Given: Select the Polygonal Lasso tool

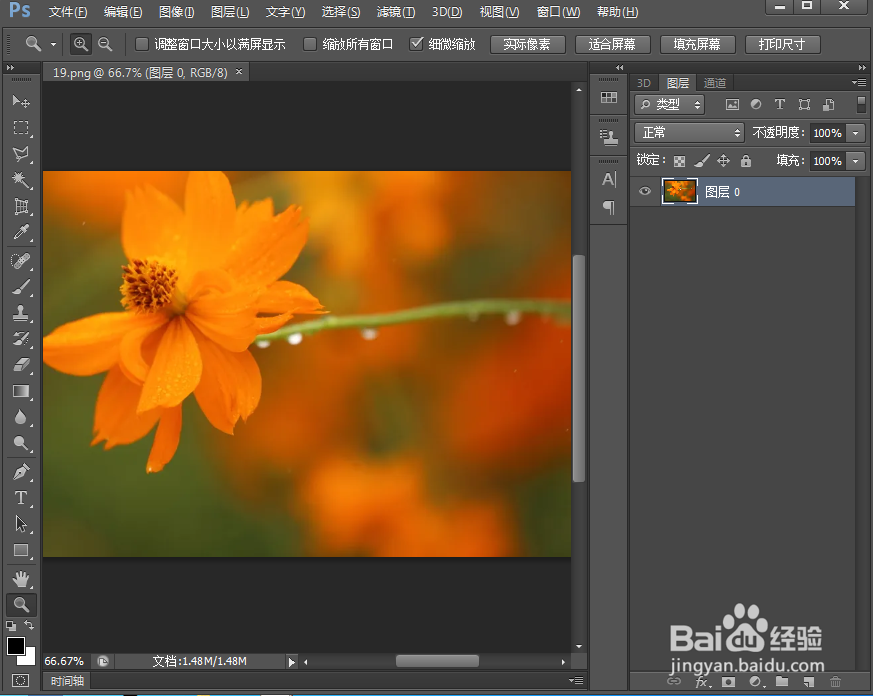Looking at the screenshot, I should (x=21, y=154).
